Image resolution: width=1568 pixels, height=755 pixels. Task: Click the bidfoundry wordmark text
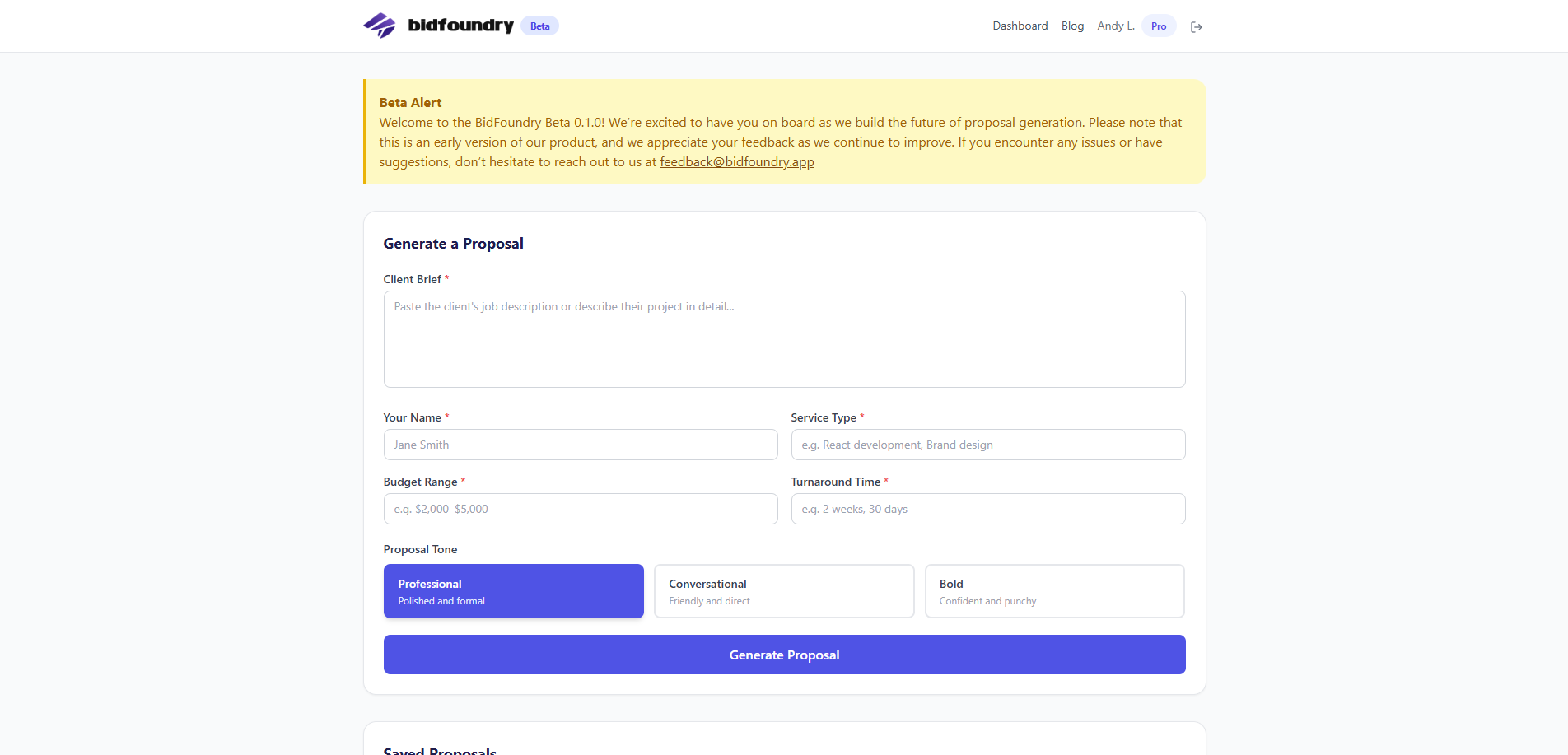coord(460,26)
